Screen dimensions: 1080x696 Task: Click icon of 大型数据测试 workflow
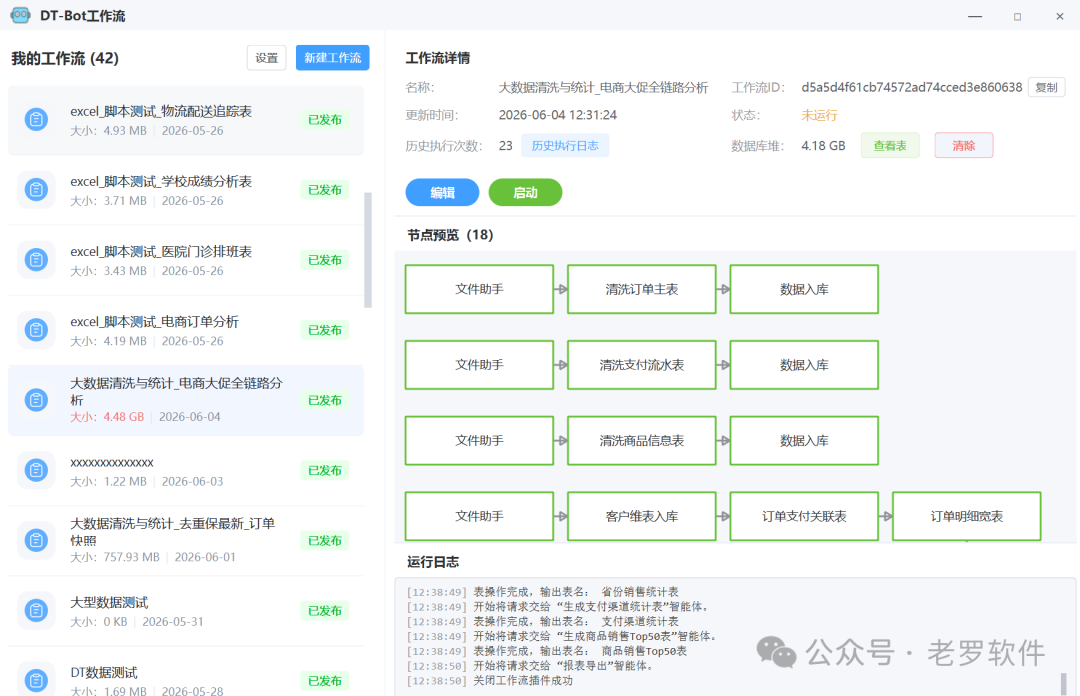(x=37, y=611)
